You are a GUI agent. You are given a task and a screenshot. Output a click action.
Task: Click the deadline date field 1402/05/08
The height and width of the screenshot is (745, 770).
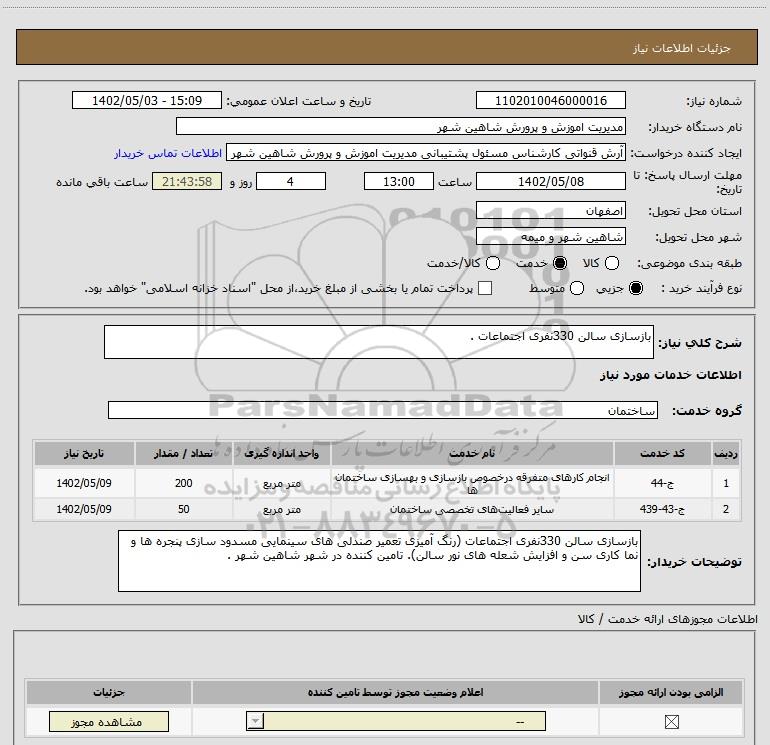550,181
